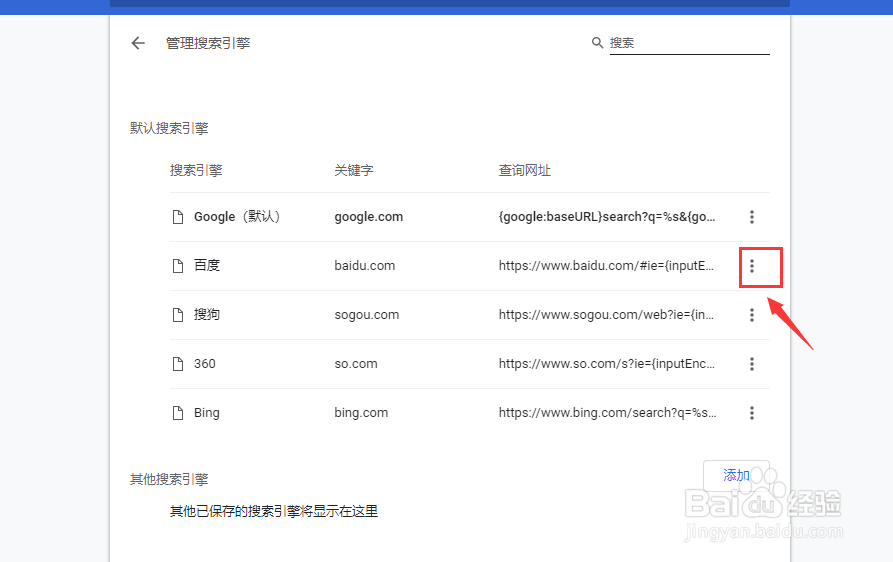Select the 360 engine name
893x562 pixels.
pos(204,364)
